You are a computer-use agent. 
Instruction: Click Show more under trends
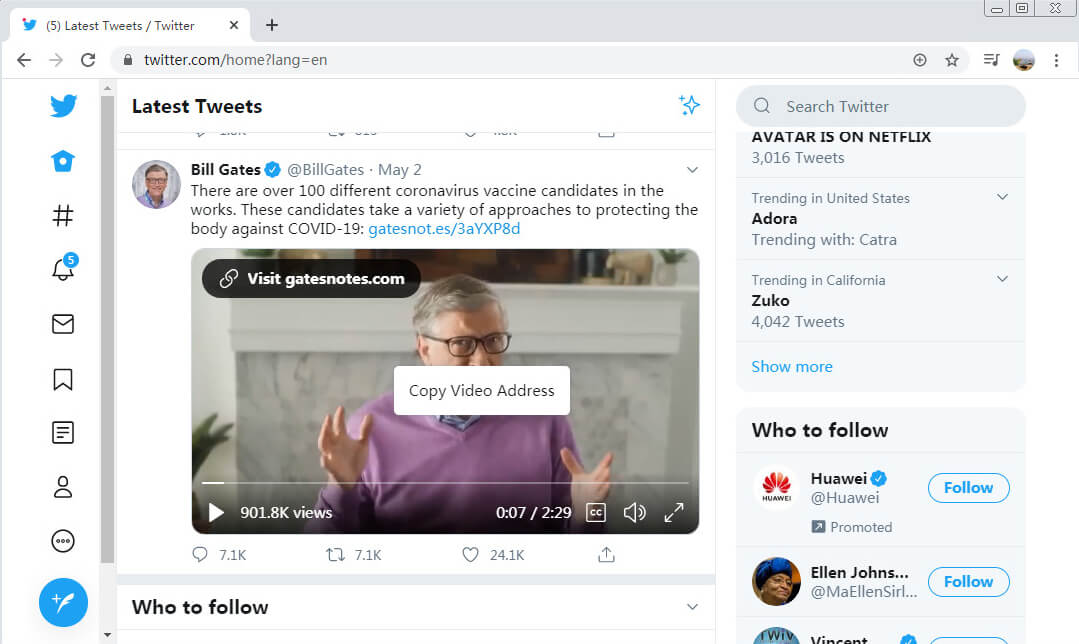coord(791,366)
